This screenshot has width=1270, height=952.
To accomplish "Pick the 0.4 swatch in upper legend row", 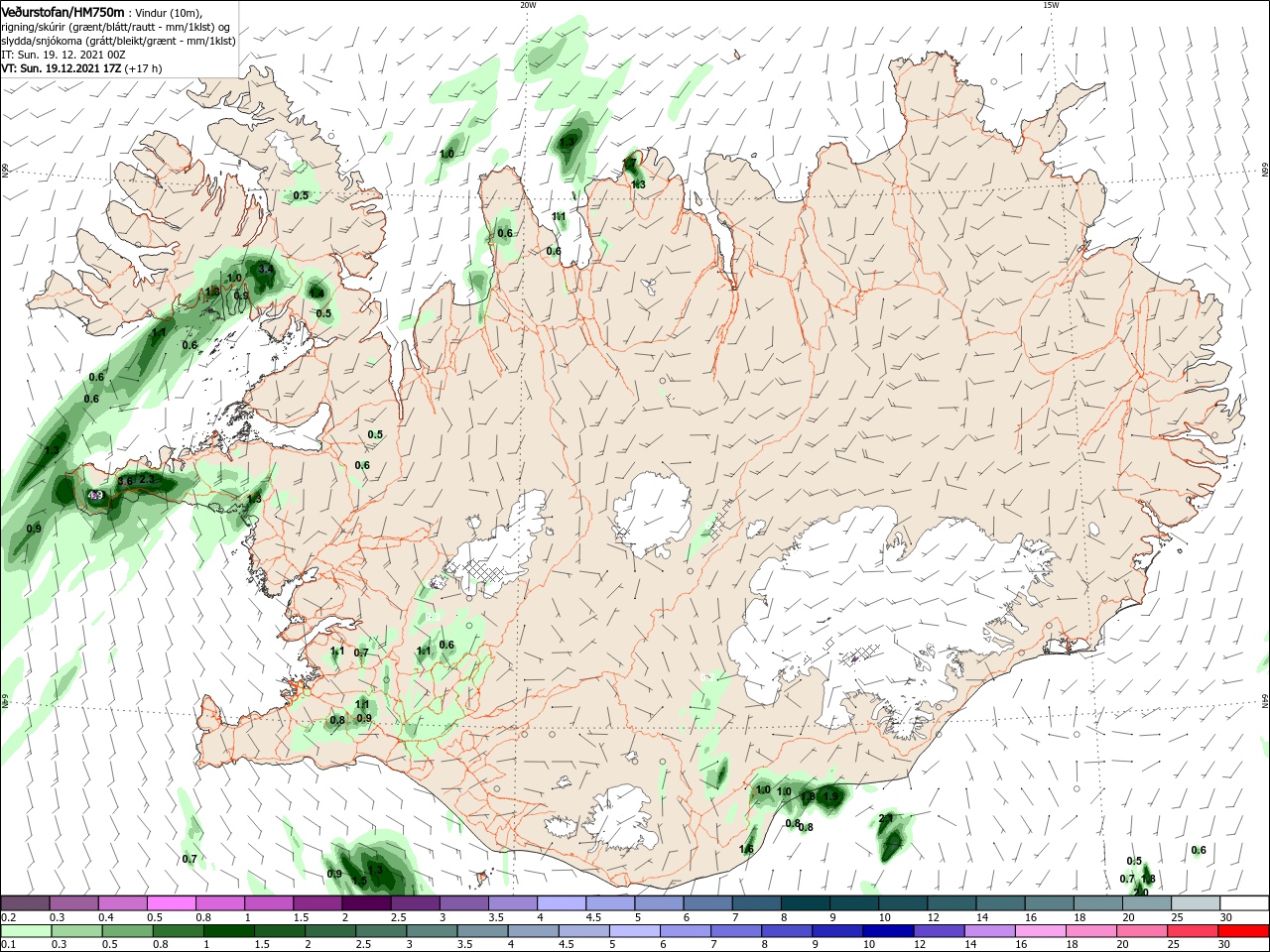I will [x=122, y=903].
